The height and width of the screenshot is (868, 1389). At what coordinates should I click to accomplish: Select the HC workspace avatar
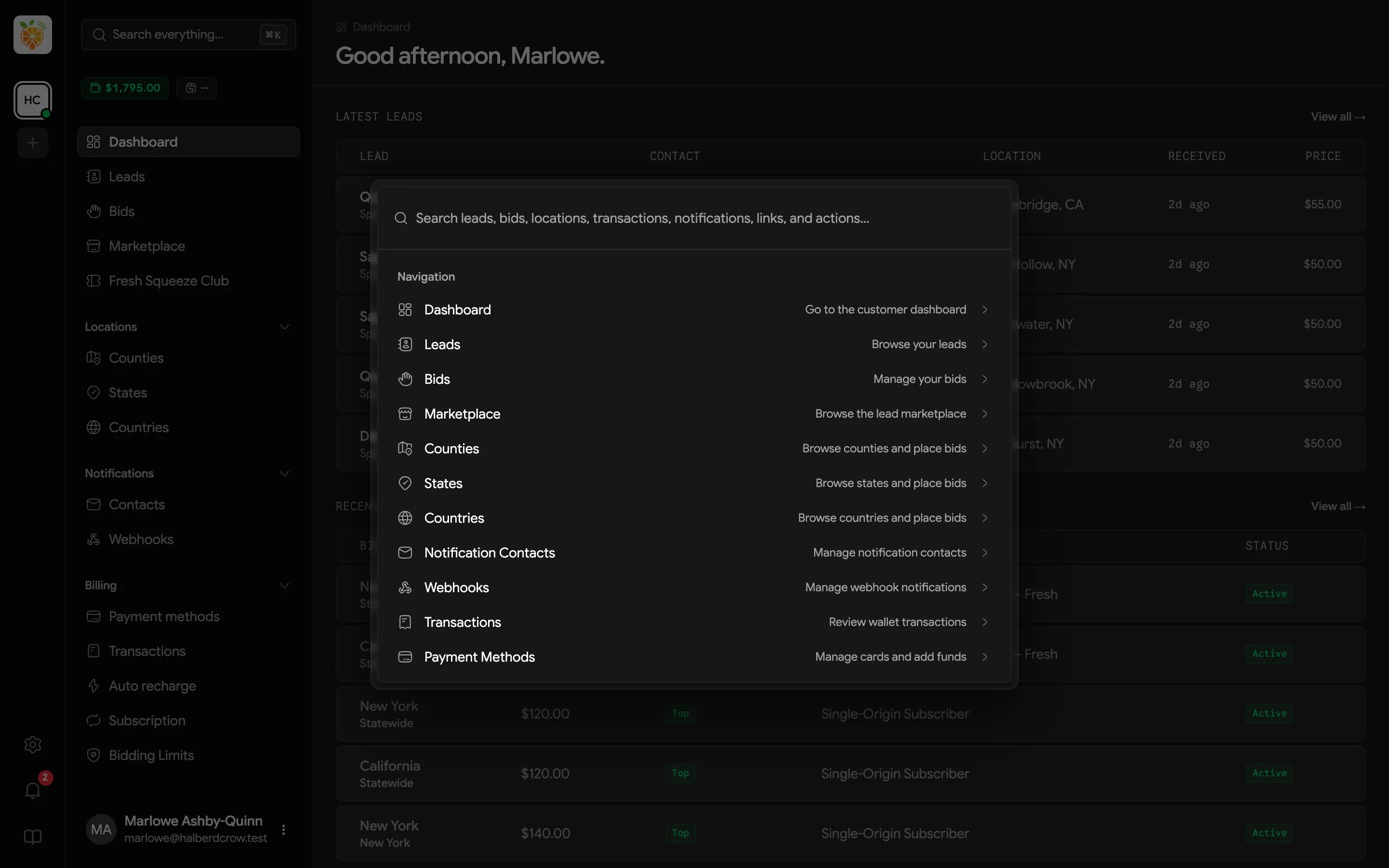point(33,100)
